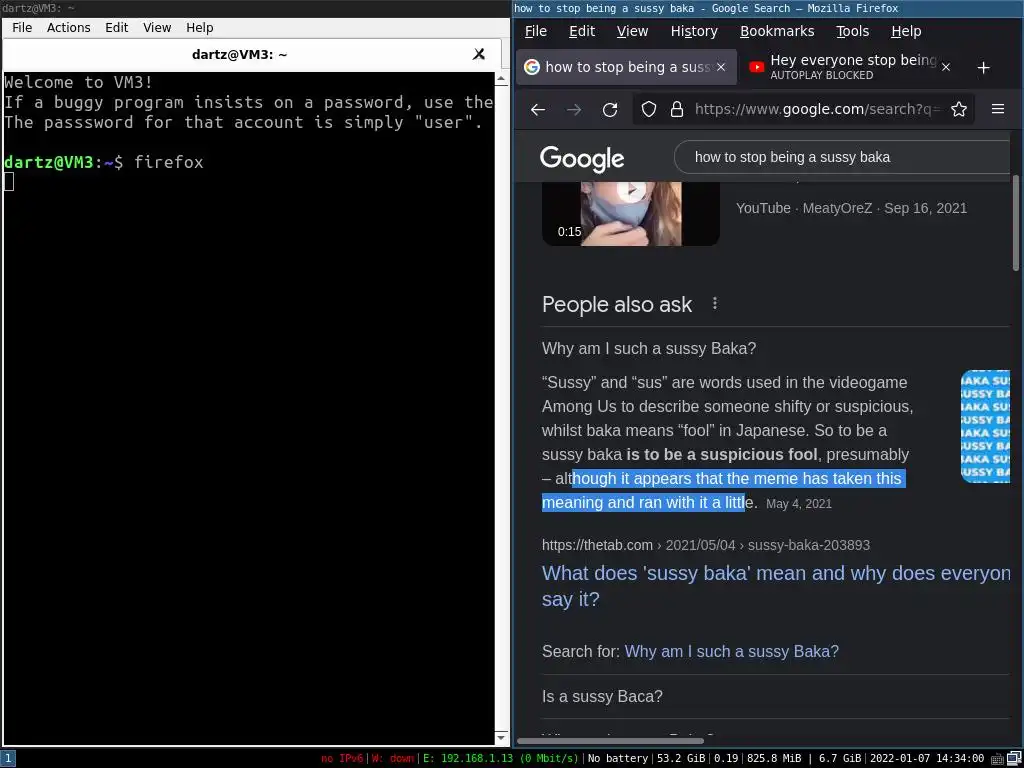1024x768 pixels.
Task: Click the sussy baka image thumbnail
Action: (x=985, y=426)
